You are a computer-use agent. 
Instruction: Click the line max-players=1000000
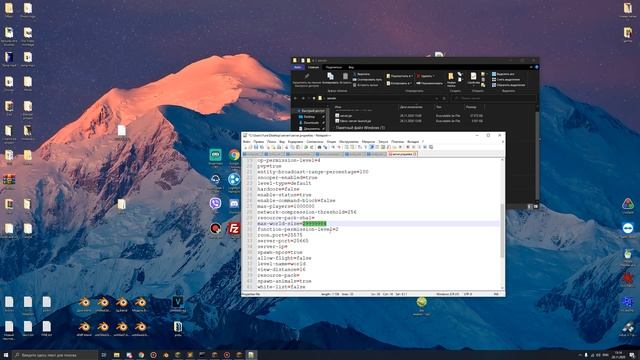pyautogui.click(x=286, y=206)
